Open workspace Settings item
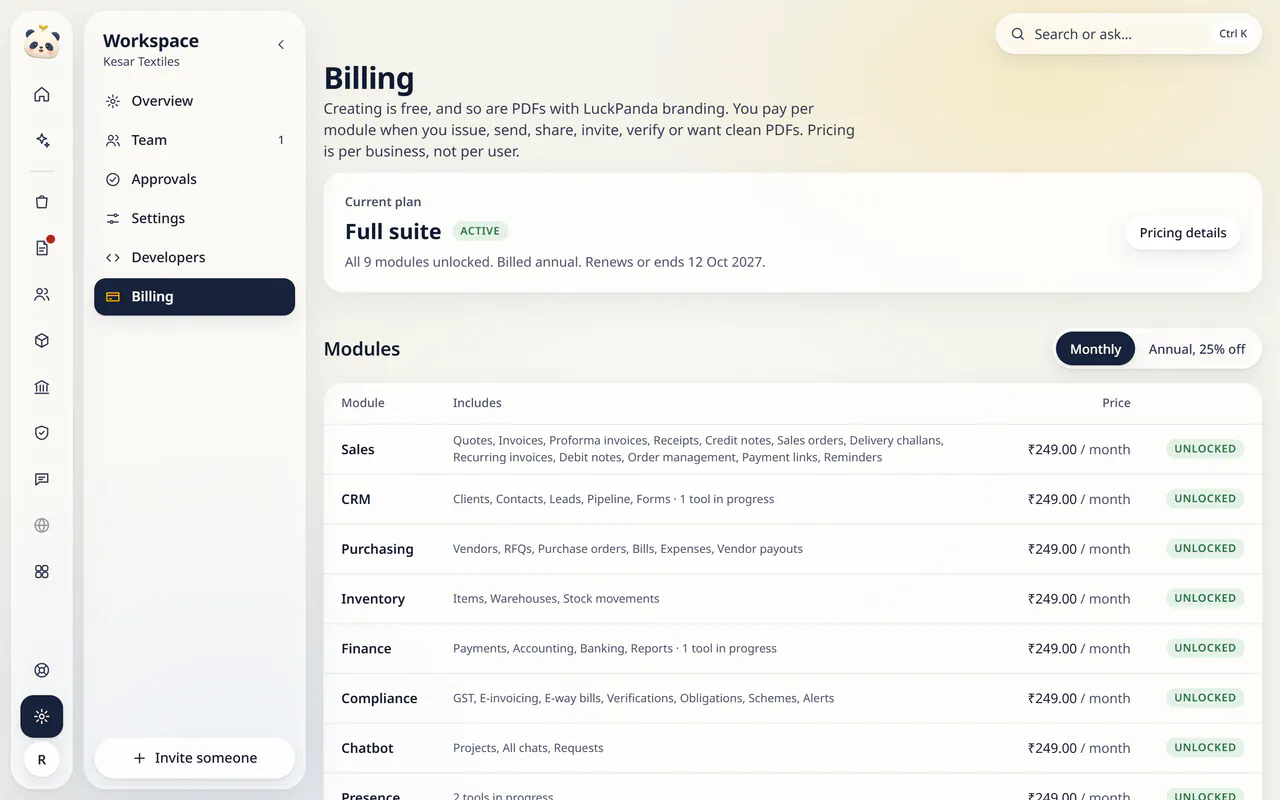 coord(194,218)
